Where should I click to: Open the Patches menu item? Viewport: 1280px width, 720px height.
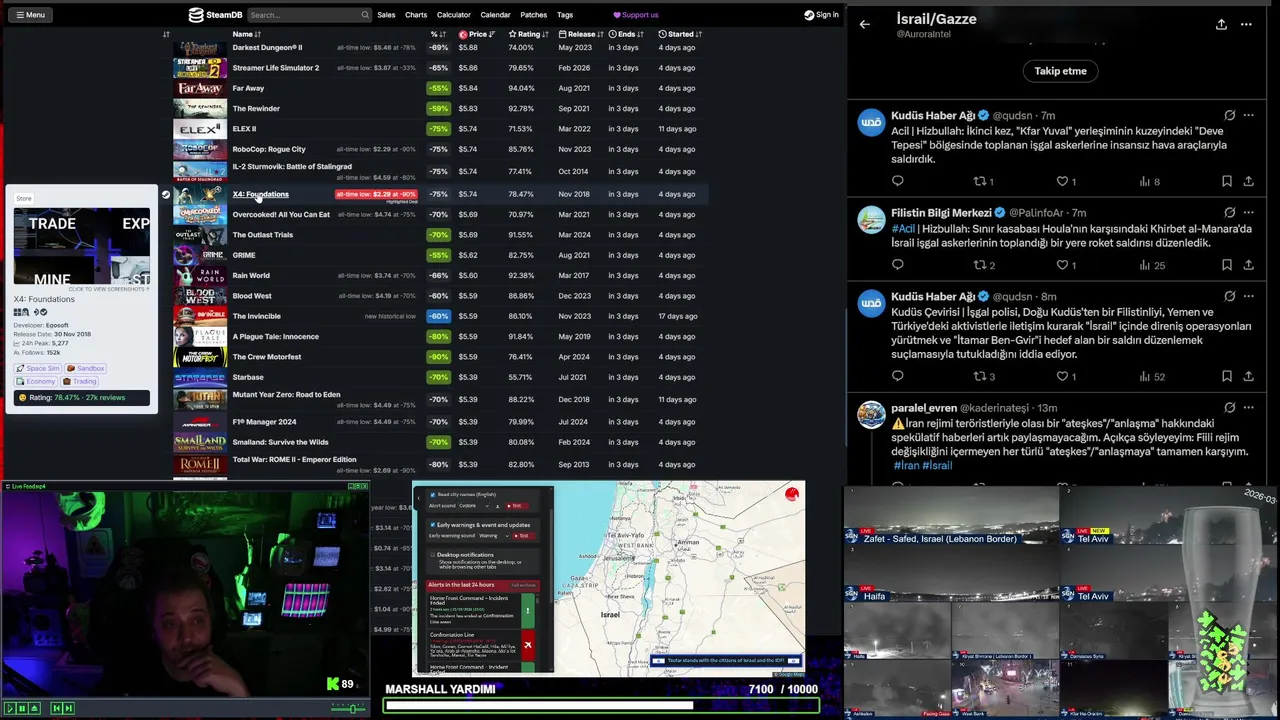[x=534, y=15]
